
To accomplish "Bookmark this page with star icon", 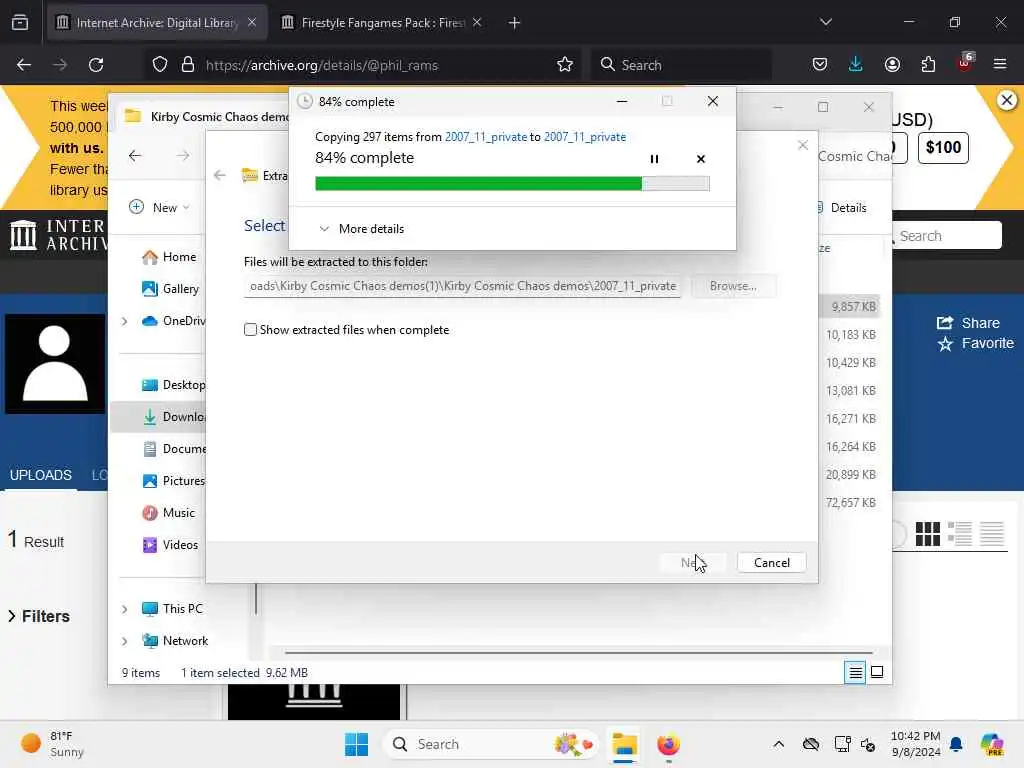I will click(x=565, y=64).
